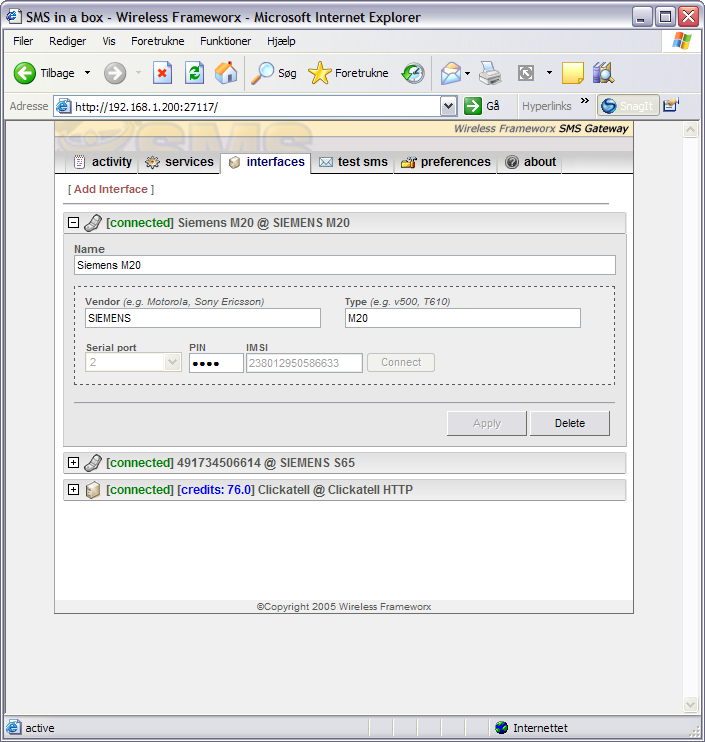Image resolution: width=705 pixels, height=742 pixels.
Task: Expand the Clickatell HTTP interface
Action: tap(73, 489)
